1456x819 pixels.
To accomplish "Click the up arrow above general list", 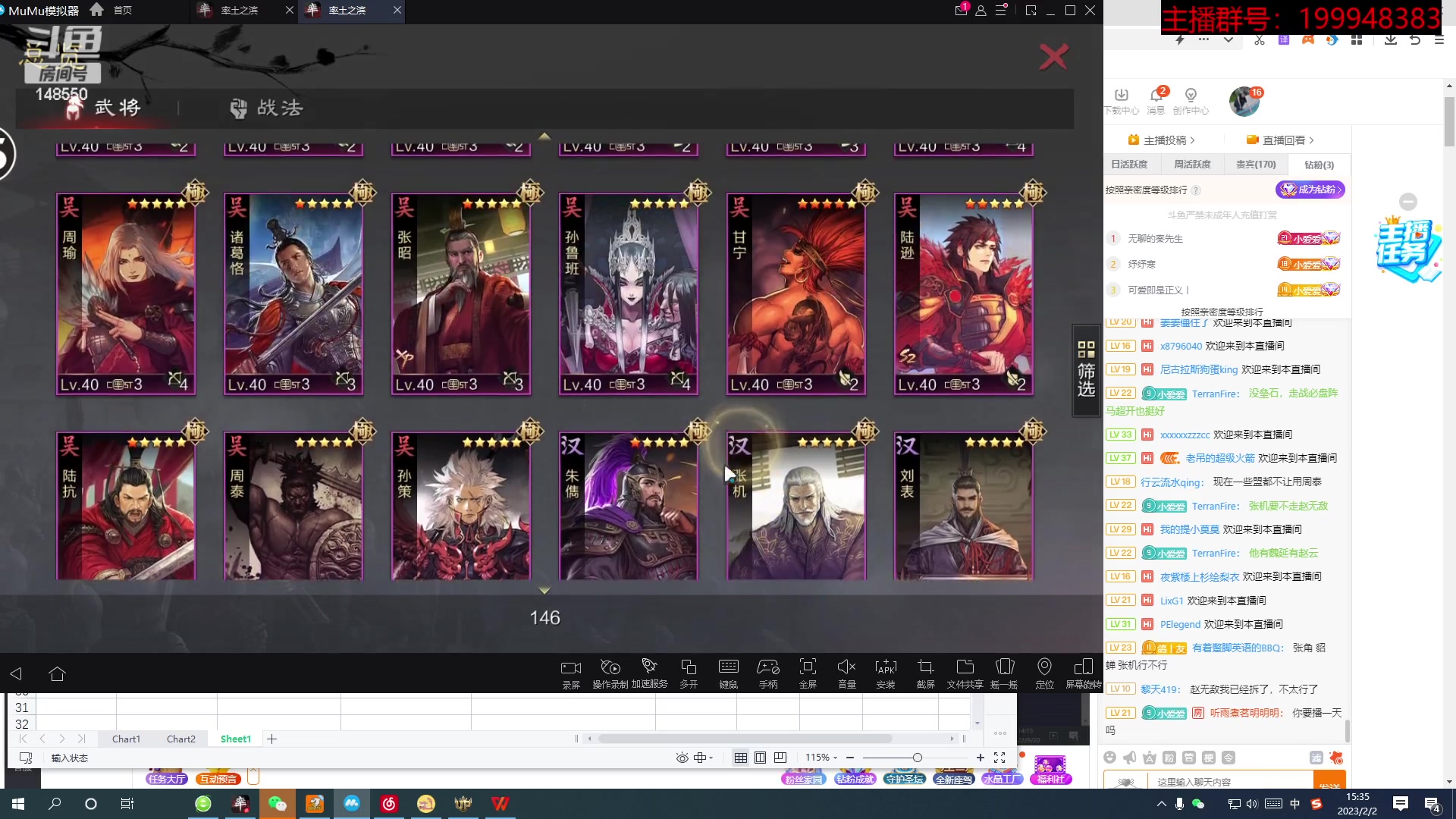I will [544, 136].
